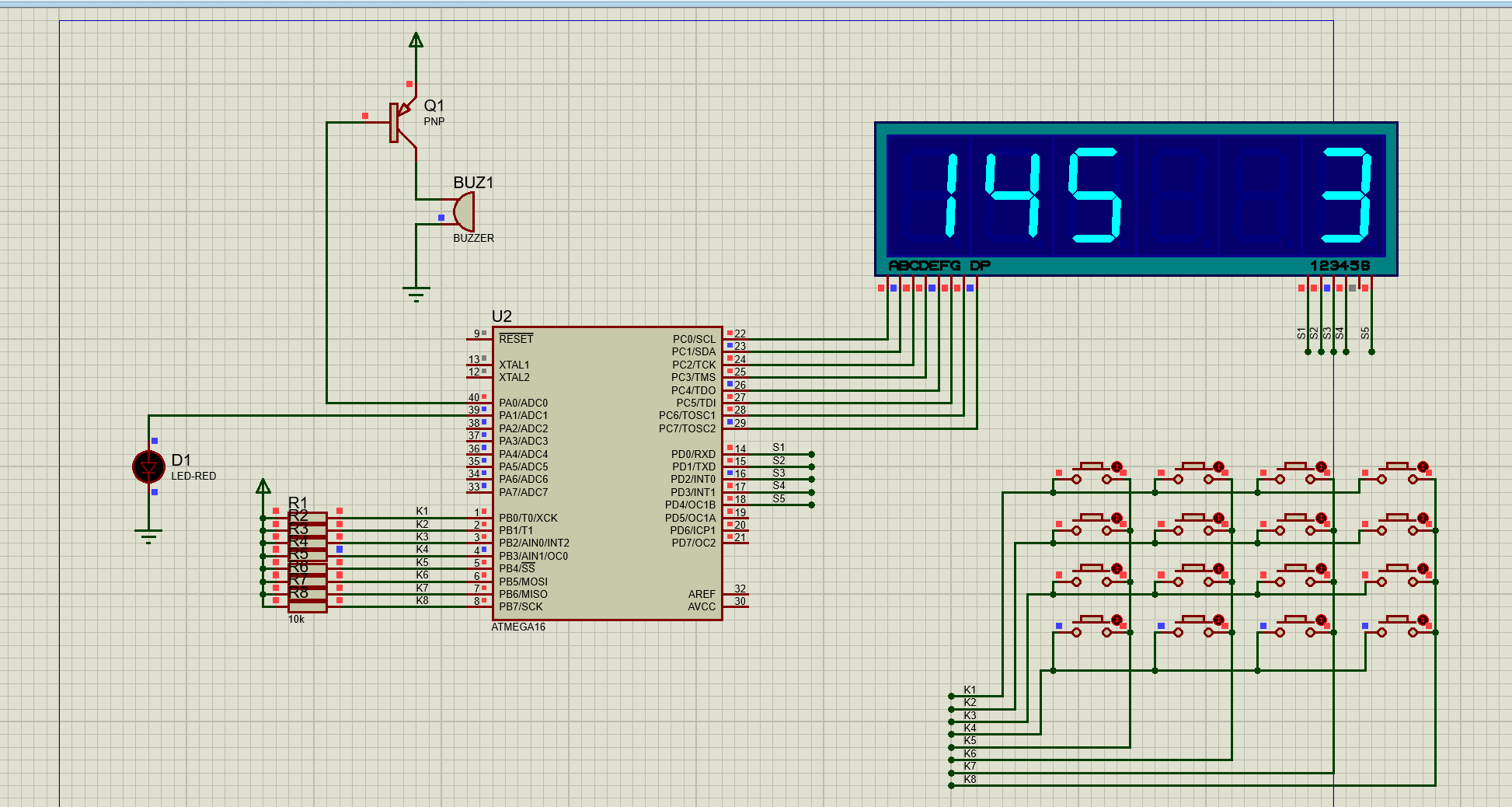Screen dimensions: 1512x807
Task: Click the RESET pin label
Action: click(x=516, y=339)
